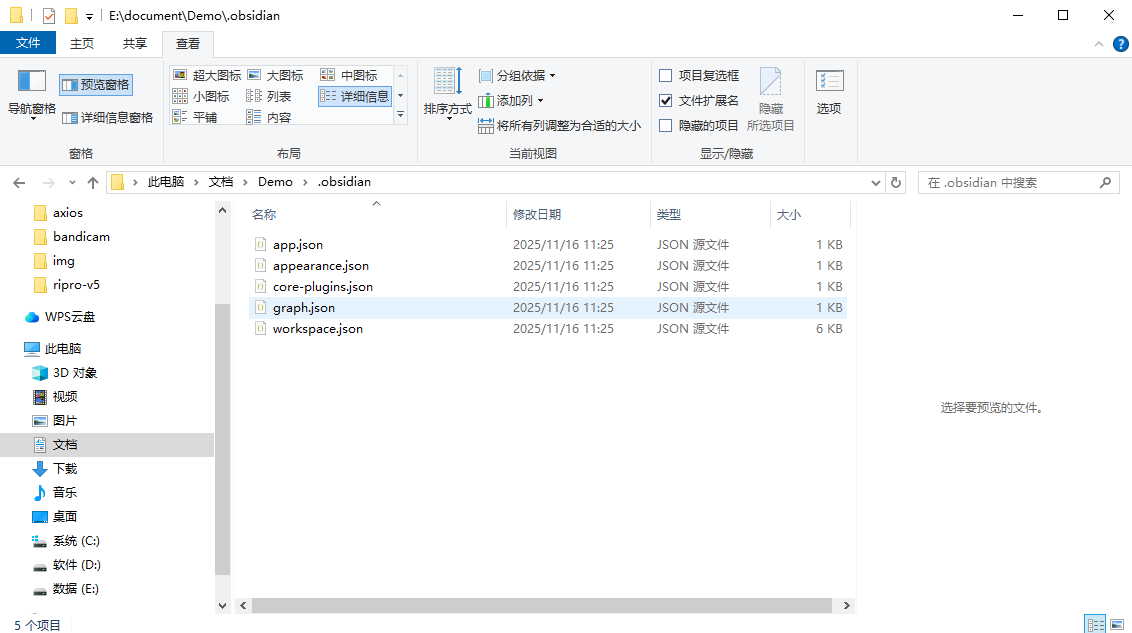Click the refresh button beside address bar
Image resolution: width=1132 pixels, height=633 pixels.
896,182
